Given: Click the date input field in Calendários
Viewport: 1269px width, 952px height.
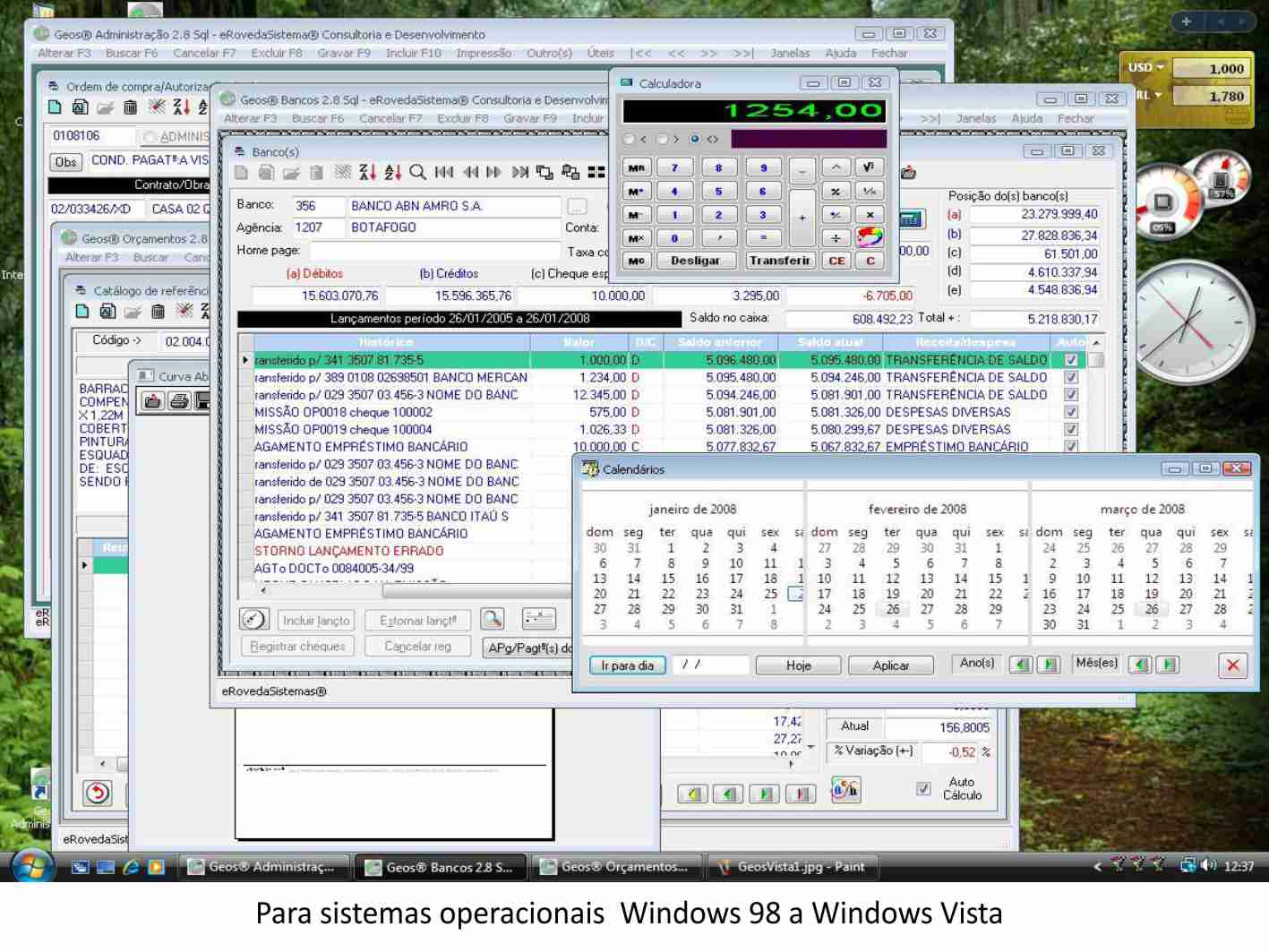Looking at the screenshot, I should click(x=710, y=665).
